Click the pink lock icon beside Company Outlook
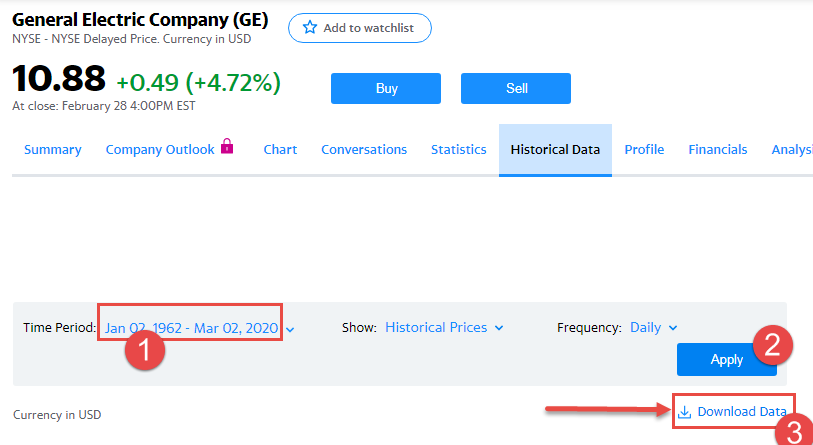The height and width of the screenshot is (445, 813). [227, 148]
